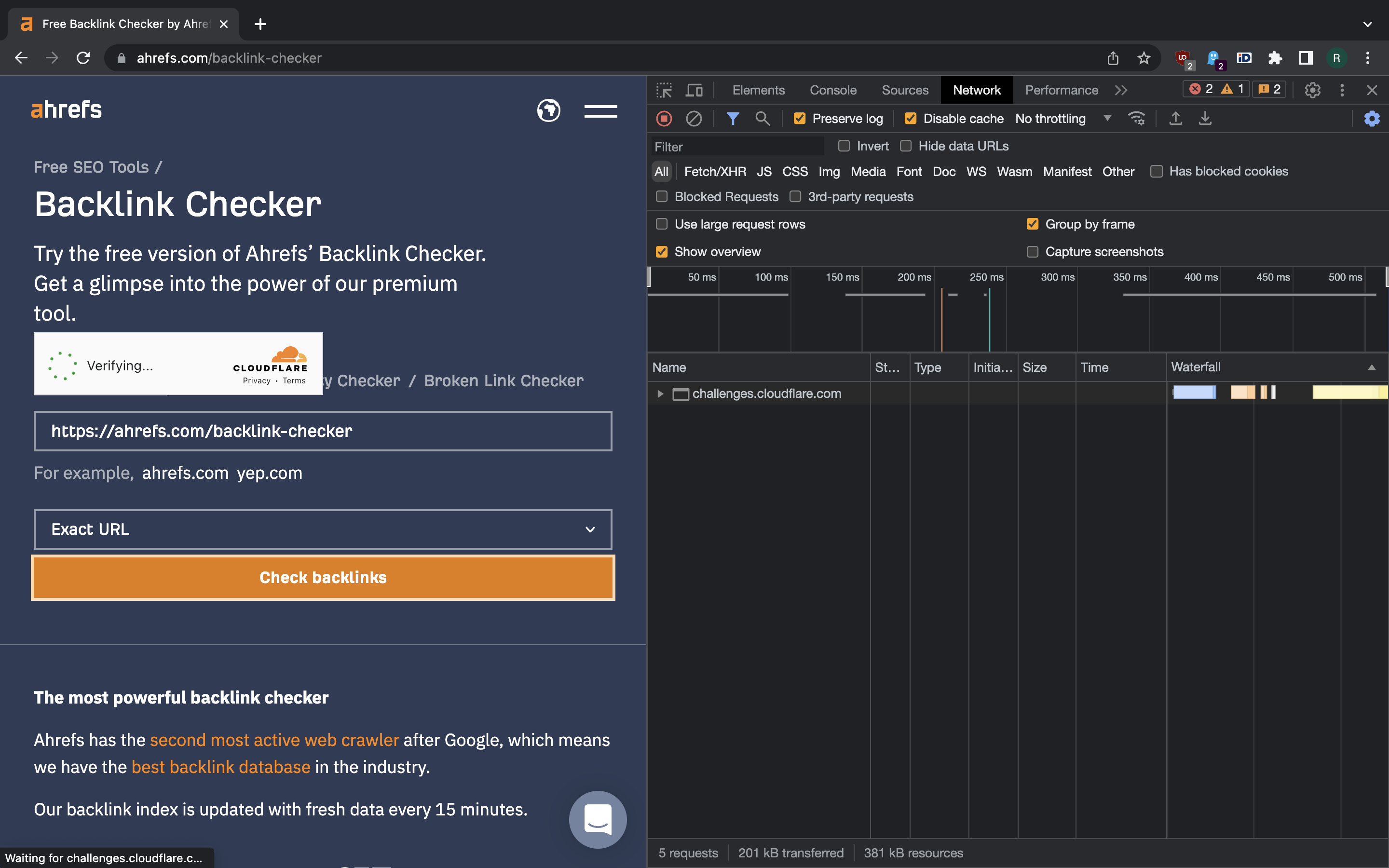Click the yep.com example link
The height and width of the screenshot is (868, 1389).
click(x=269, y=473)
